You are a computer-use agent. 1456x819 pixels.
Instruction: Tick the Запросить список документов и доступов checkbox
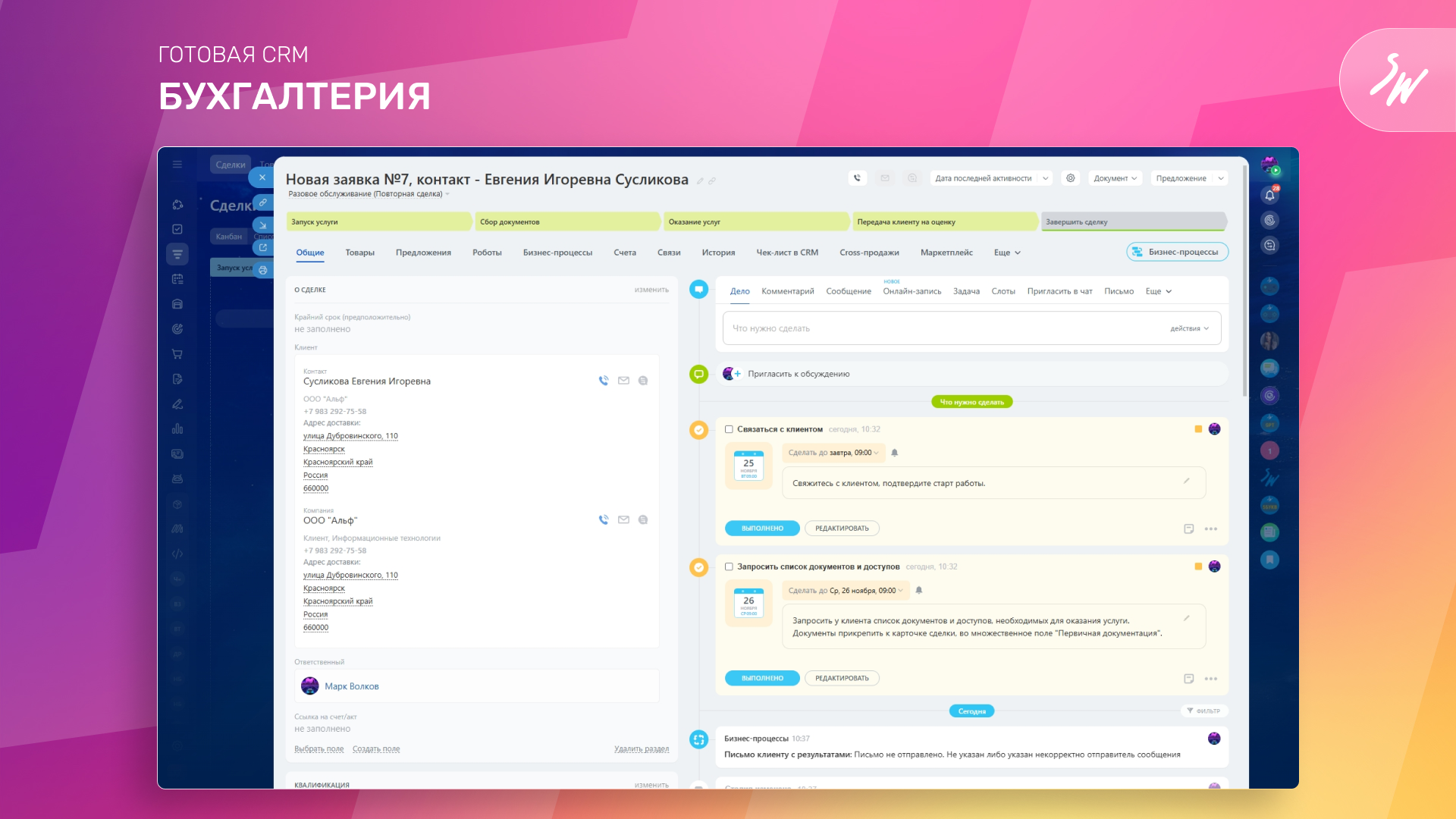729,566
